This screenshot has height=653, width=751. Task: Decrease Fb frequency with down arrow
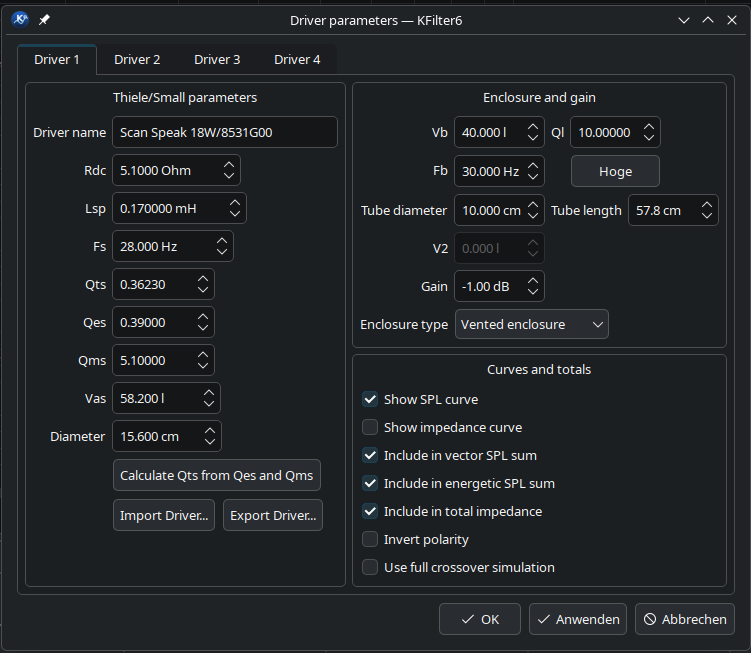[x=533, y=177]
